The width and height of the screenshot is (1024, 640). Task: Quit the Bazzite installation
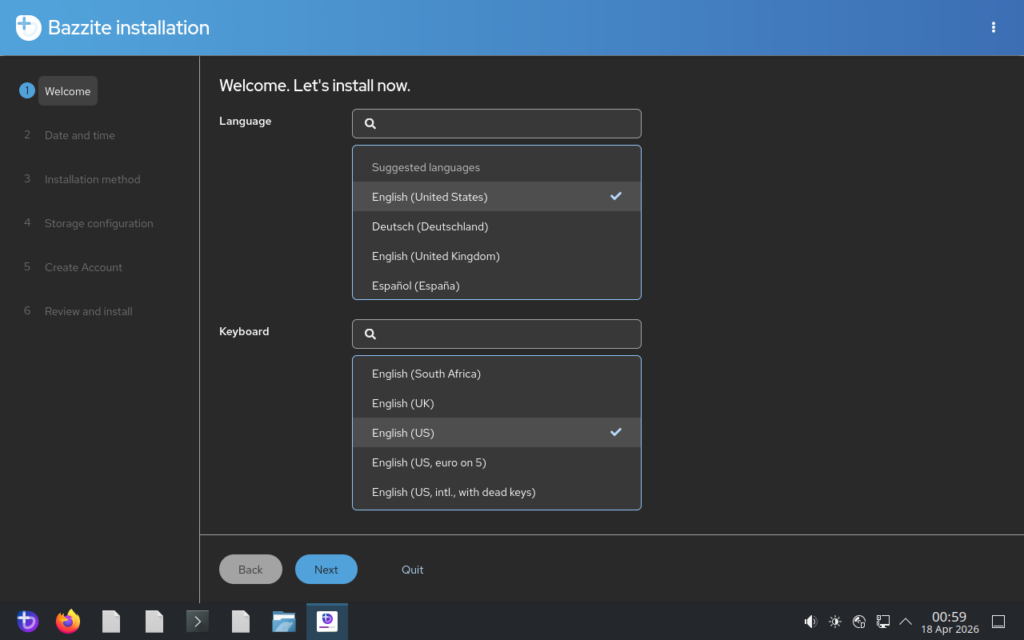(412, 570)
